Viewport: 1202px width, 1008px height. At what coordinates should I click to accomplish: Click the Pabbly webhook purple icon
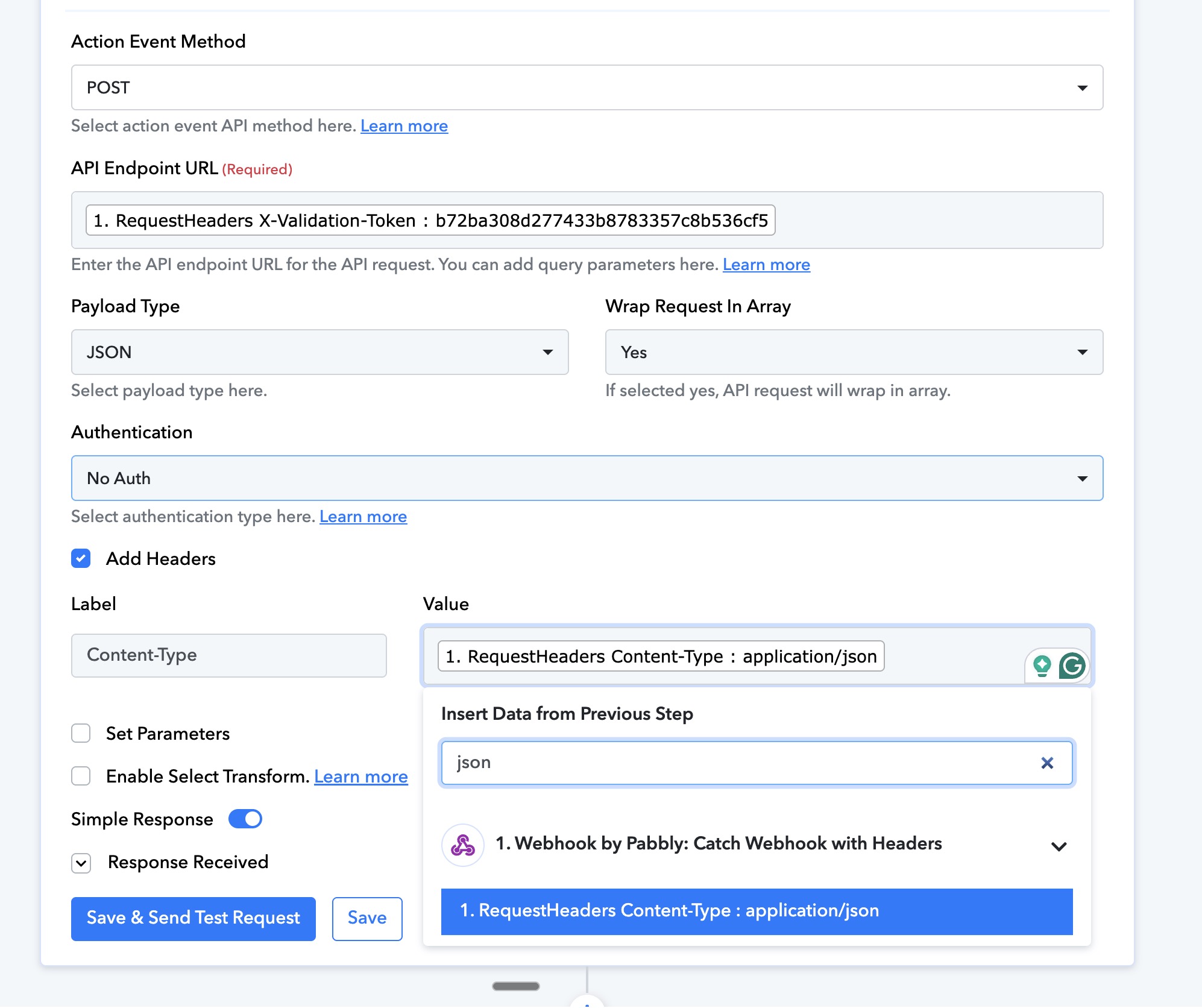463,845
